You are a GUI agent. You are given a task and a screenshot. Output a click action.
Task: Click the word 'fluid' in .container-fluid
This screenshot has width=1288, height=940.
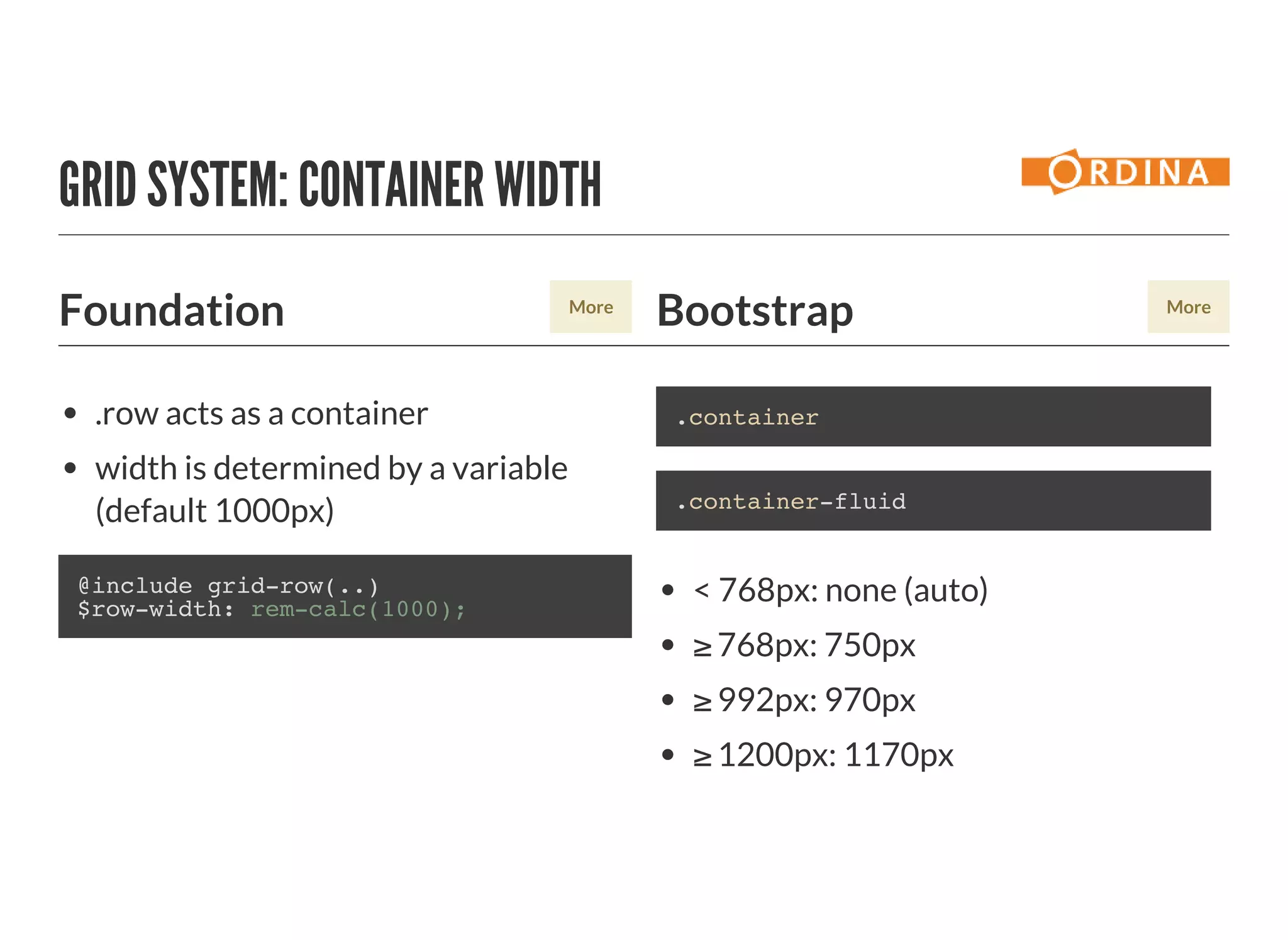(x=870, y=501)
